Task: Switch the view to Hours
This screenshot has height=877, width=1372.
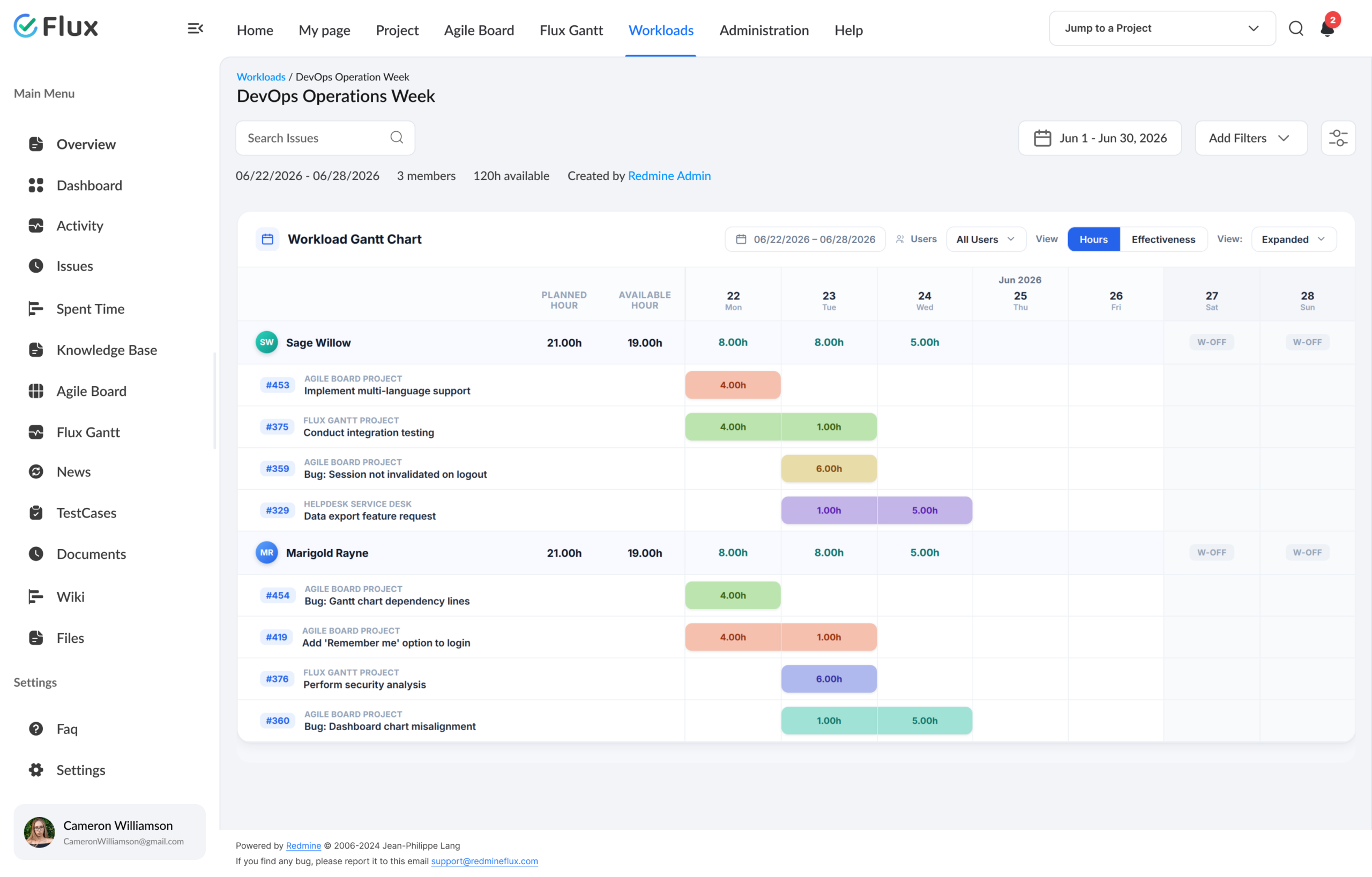Action: coord(1093,239)
